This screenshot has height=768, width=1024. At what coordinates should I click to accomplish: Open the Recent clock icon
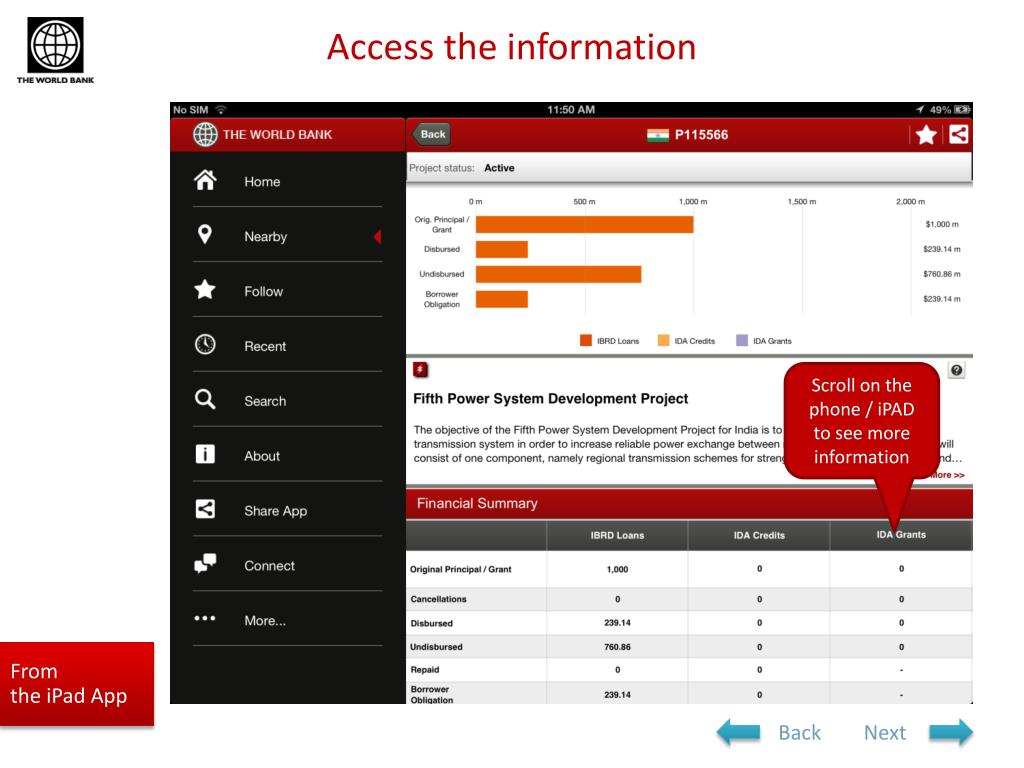[205, 344]
